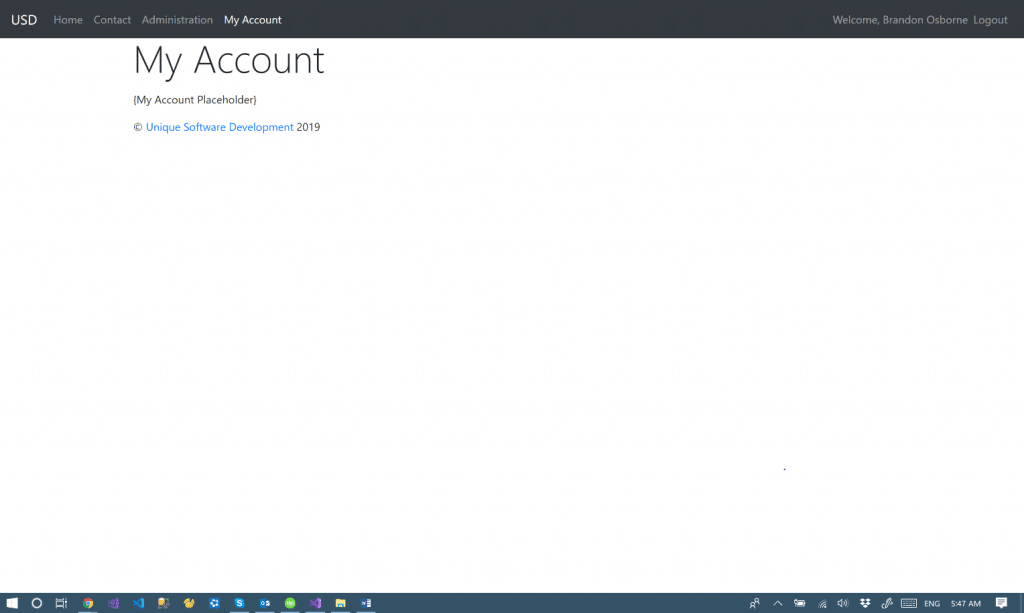
Task: Expand hidden tray icons with the chevron
Action: pos(777,603)
